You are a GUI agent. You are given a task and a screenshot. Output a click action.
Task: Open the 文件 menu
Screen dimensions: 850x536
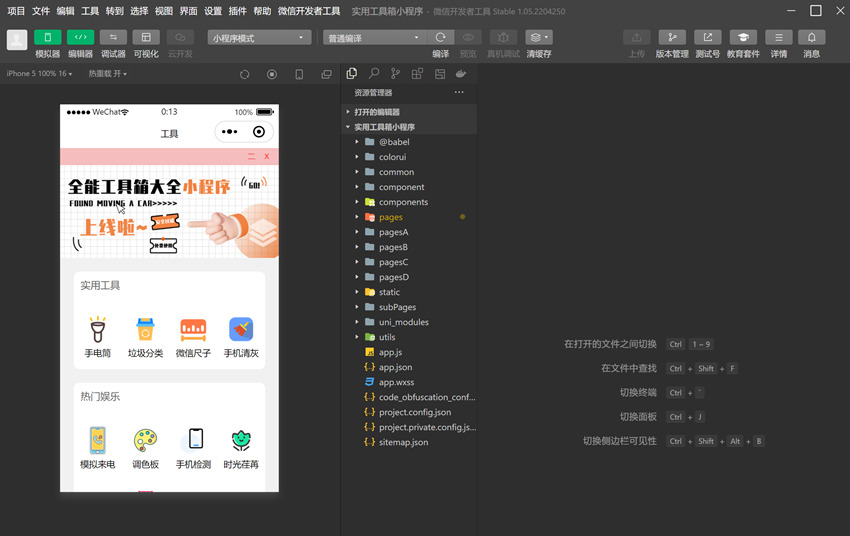point(41,11)
